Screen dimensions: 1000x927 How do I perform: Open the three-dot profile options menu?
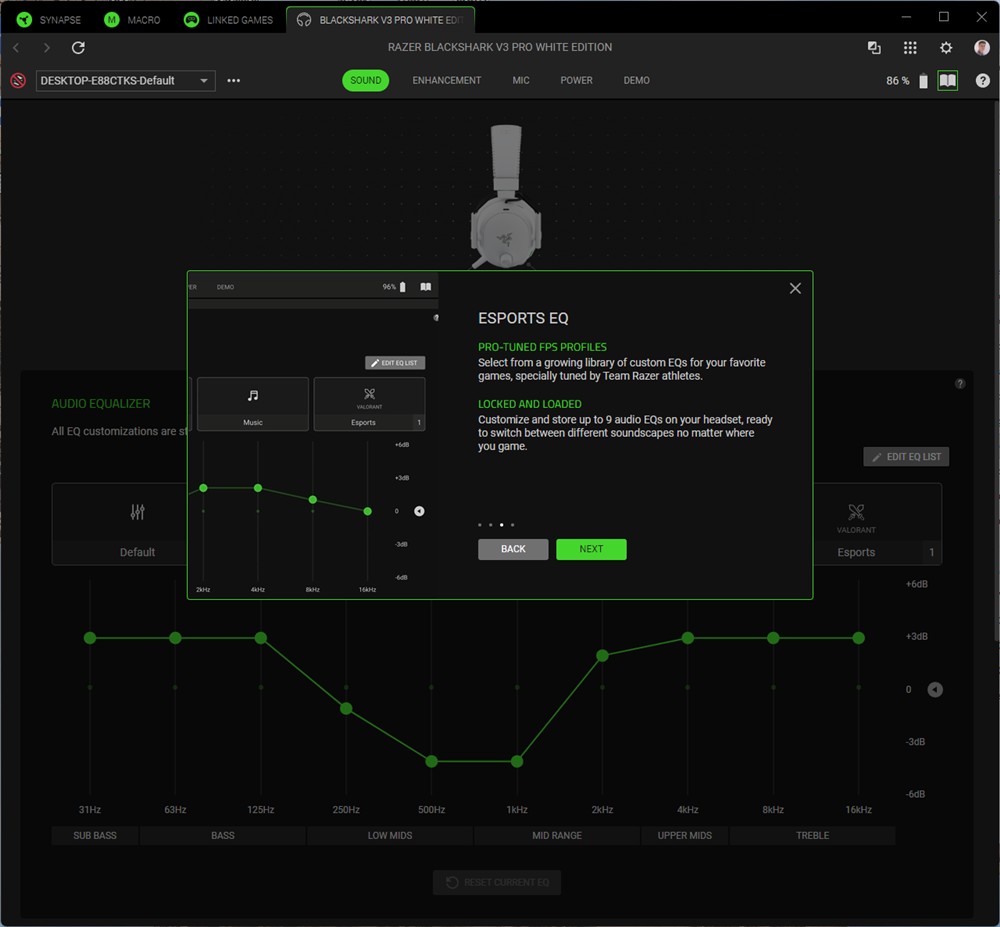(234, 81)
